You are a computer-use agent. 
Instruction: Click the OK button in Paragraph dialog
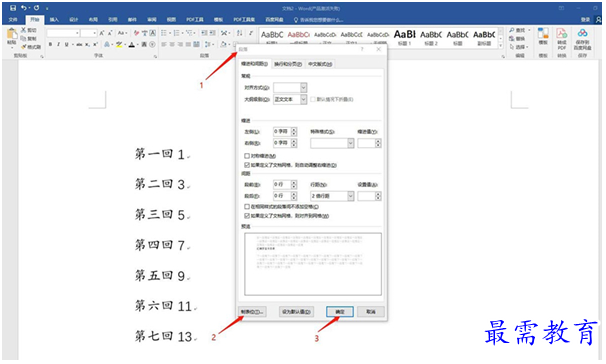tap(340, 311)
